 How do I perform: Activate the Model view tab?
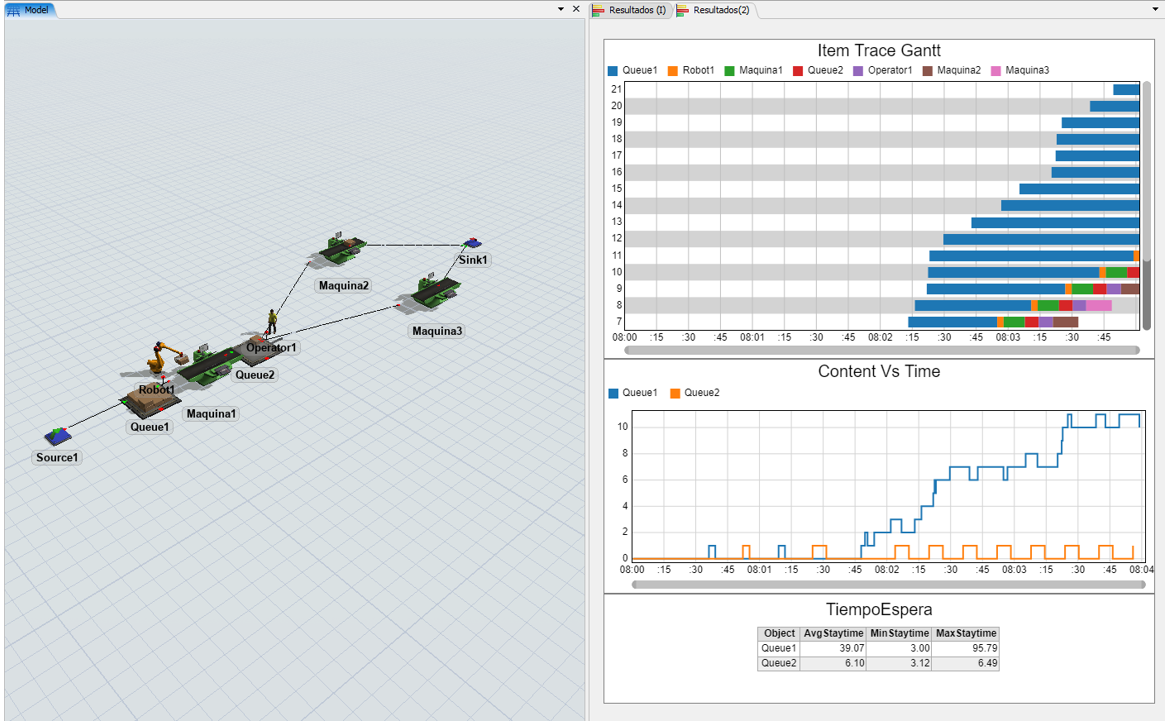pyautogui.click(x=30, y=9)
